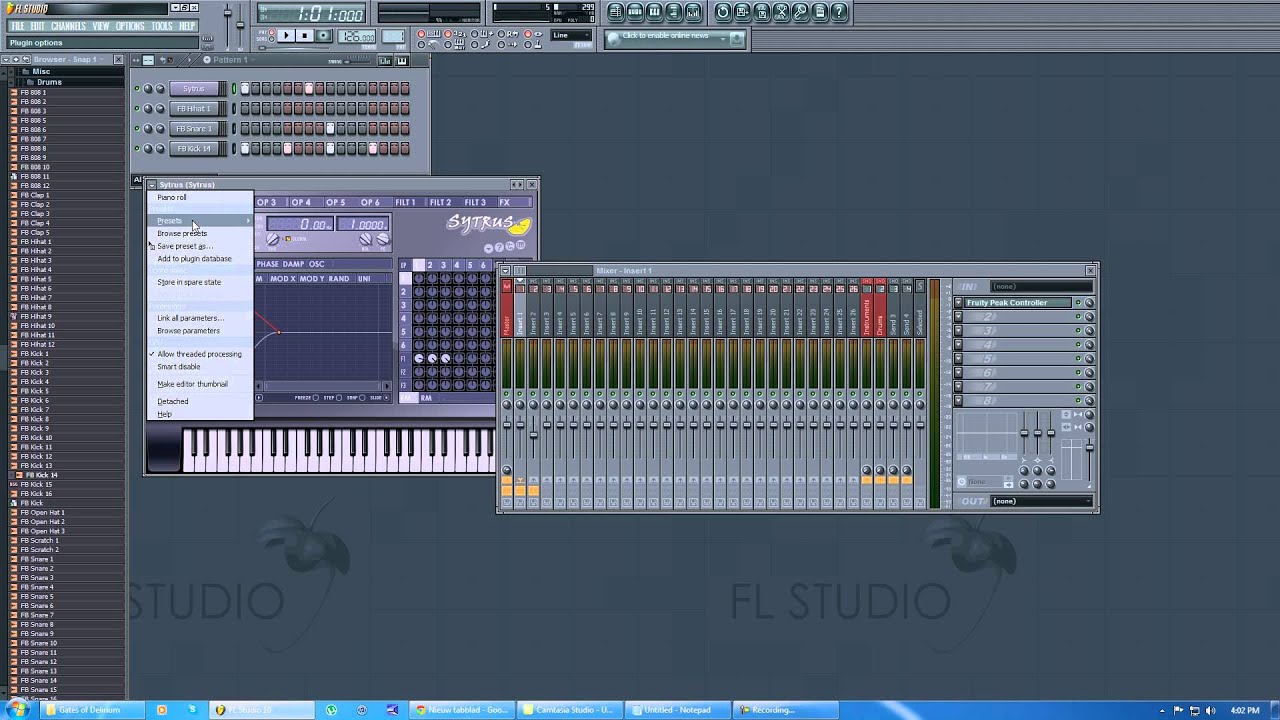Show the Step Sequencer via toolbar icon

pos(635,12)
